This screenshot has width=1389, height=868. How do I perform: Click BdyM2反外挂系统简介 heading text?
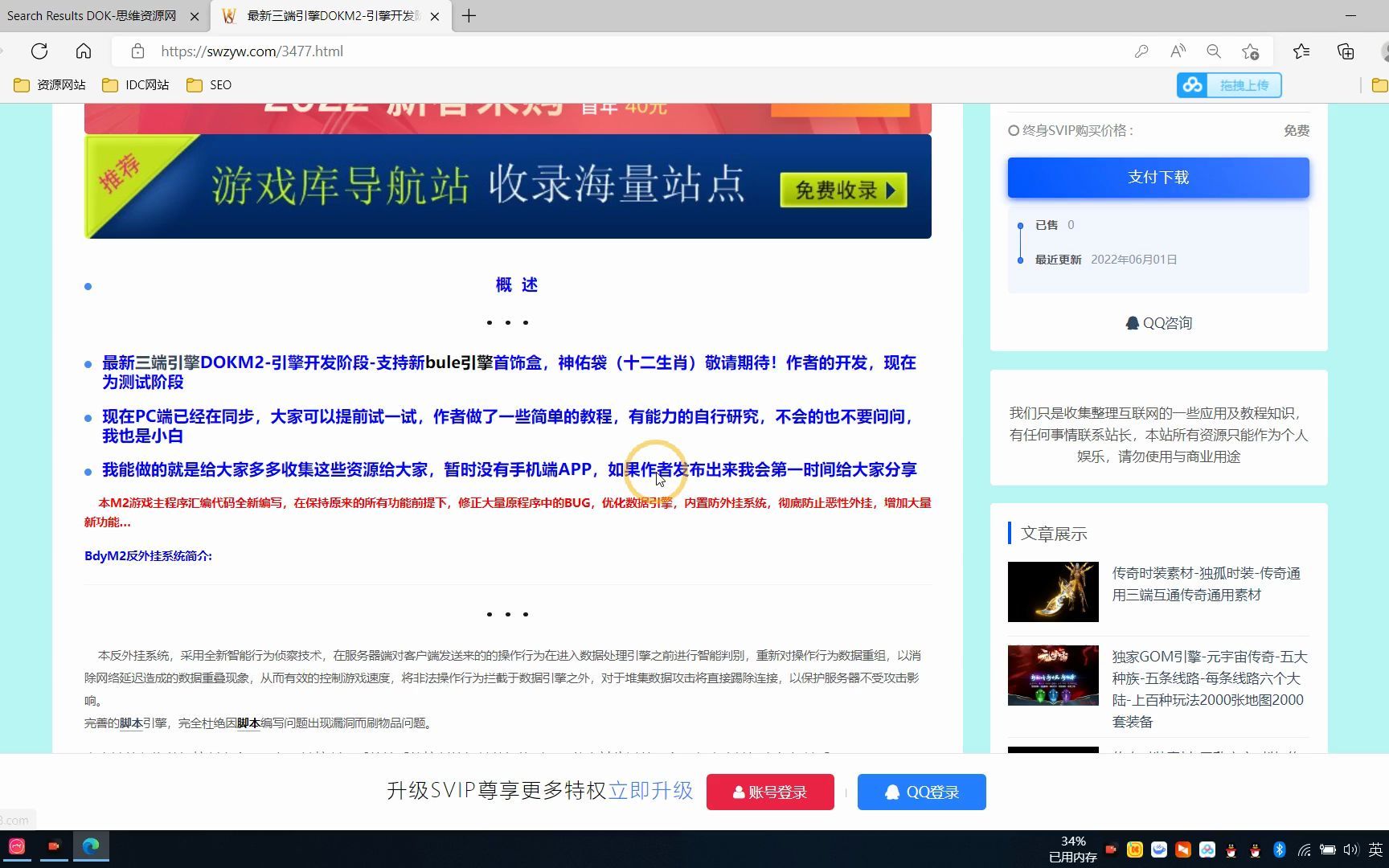pyautogui.click(x=148, y=555)
